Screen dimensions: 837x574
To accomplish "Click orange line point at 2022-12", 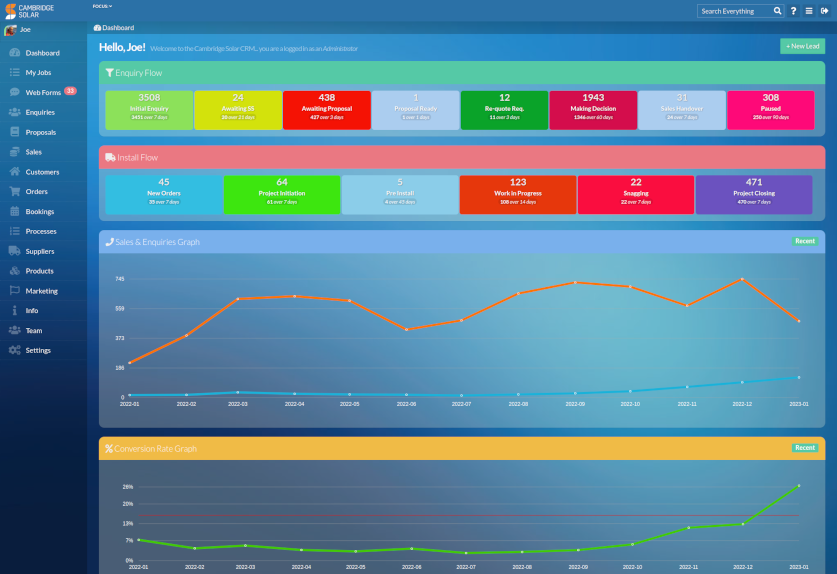I will pos(742,279).
